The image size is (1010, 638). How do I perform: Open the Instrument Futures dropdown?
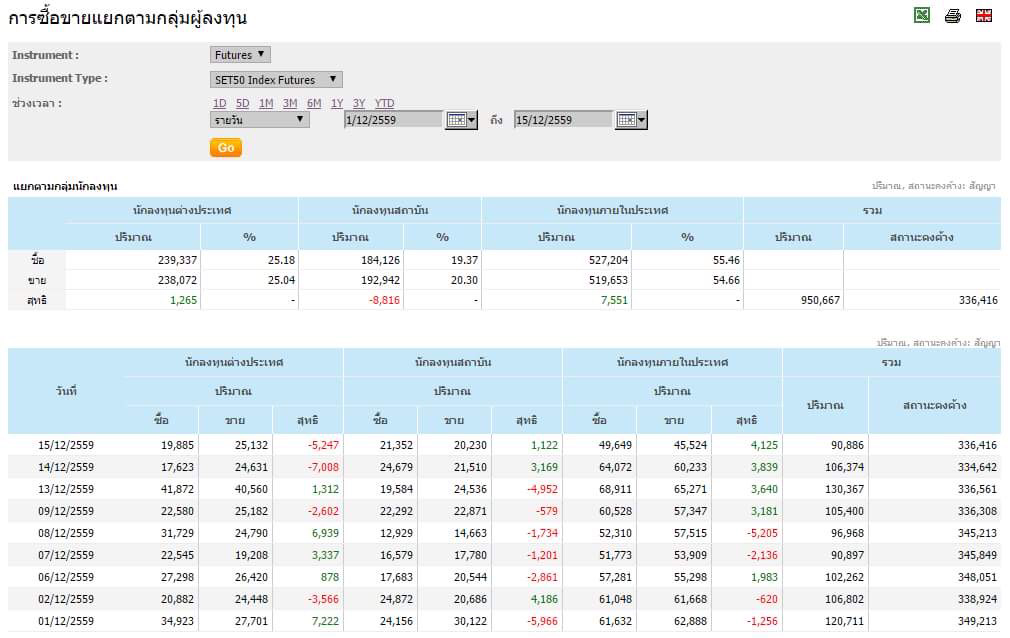240,55
